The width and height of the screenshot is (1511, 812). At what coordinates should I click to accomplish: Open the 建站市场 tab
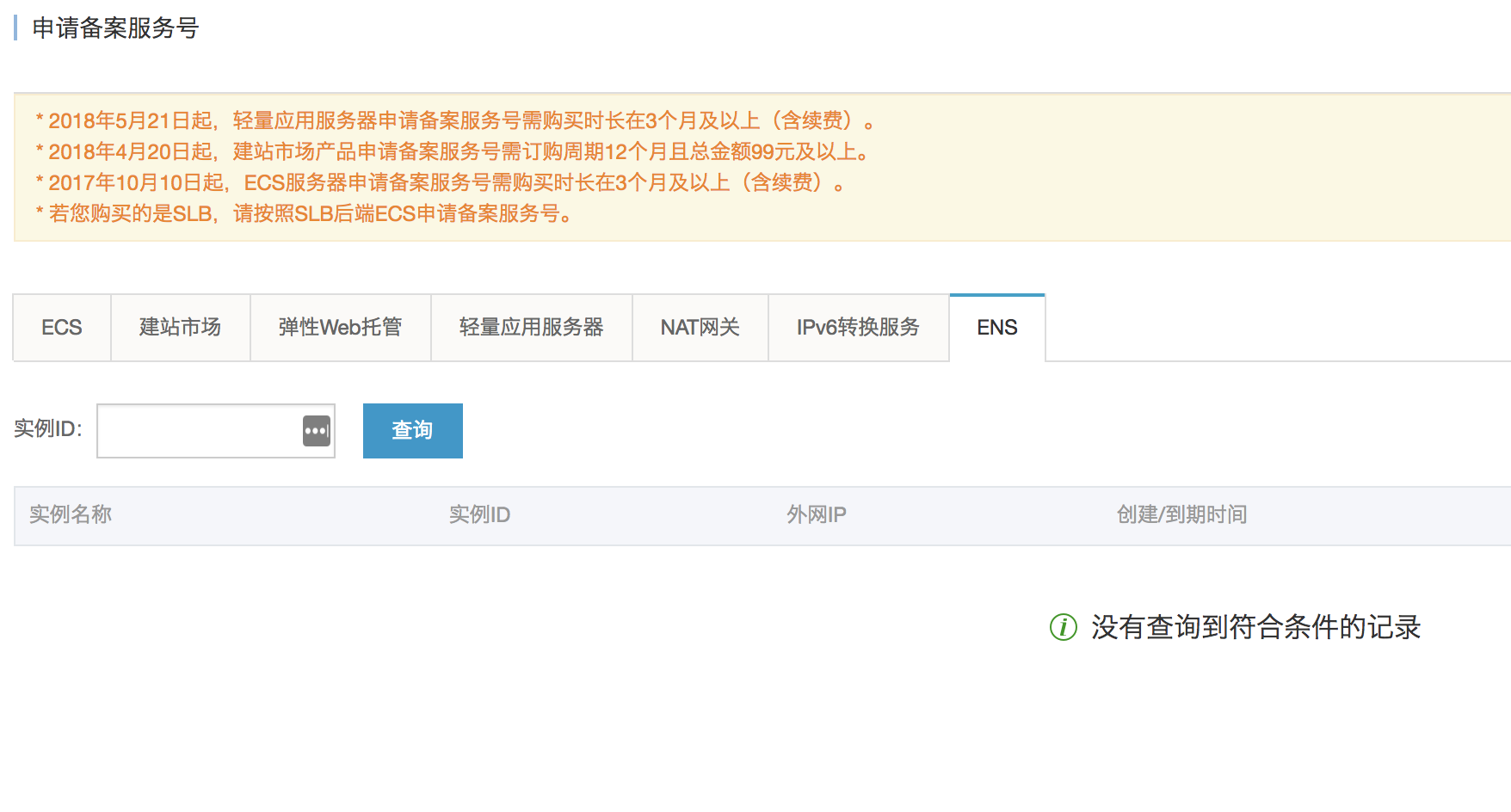[180, 328]
